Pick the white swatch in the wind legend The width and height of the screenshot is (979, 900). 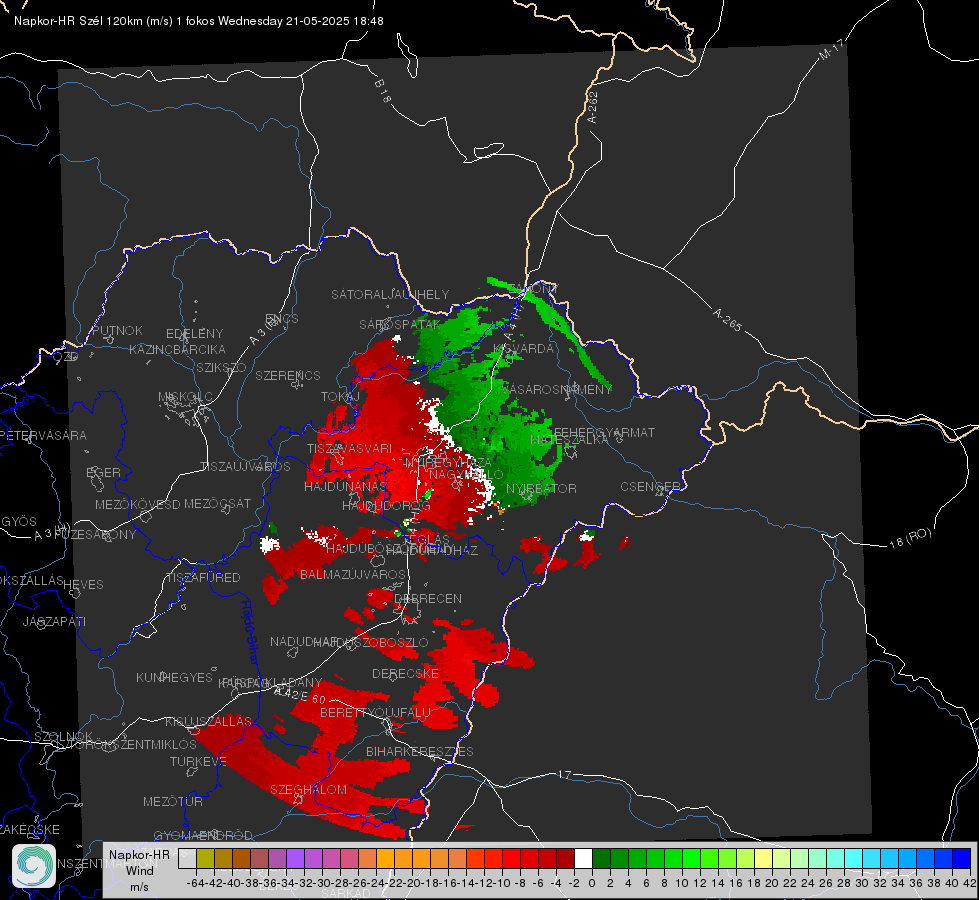583,858
